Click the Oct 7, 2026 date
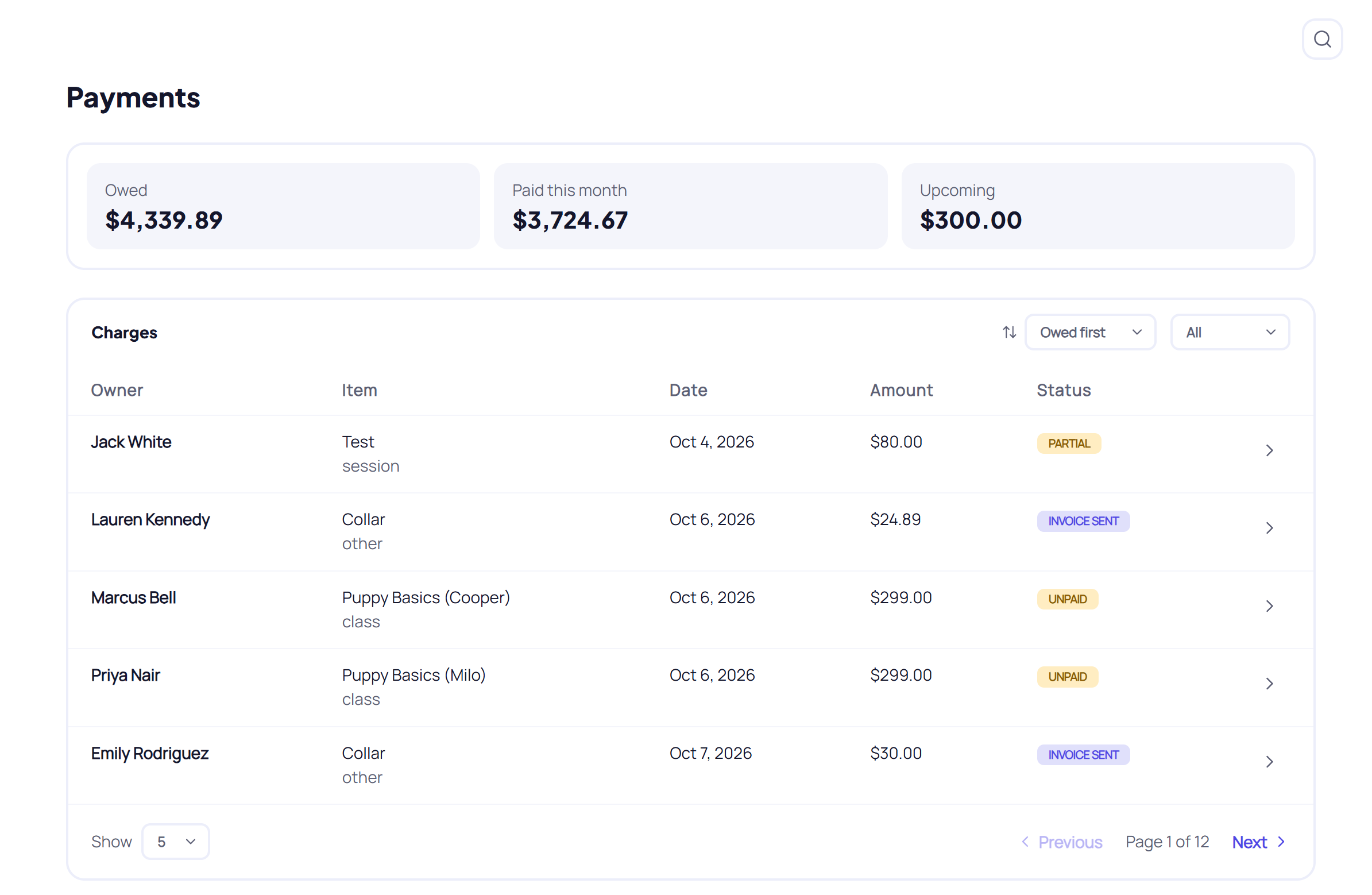The width and height of the screenshot is (1372, 895). 710,753
